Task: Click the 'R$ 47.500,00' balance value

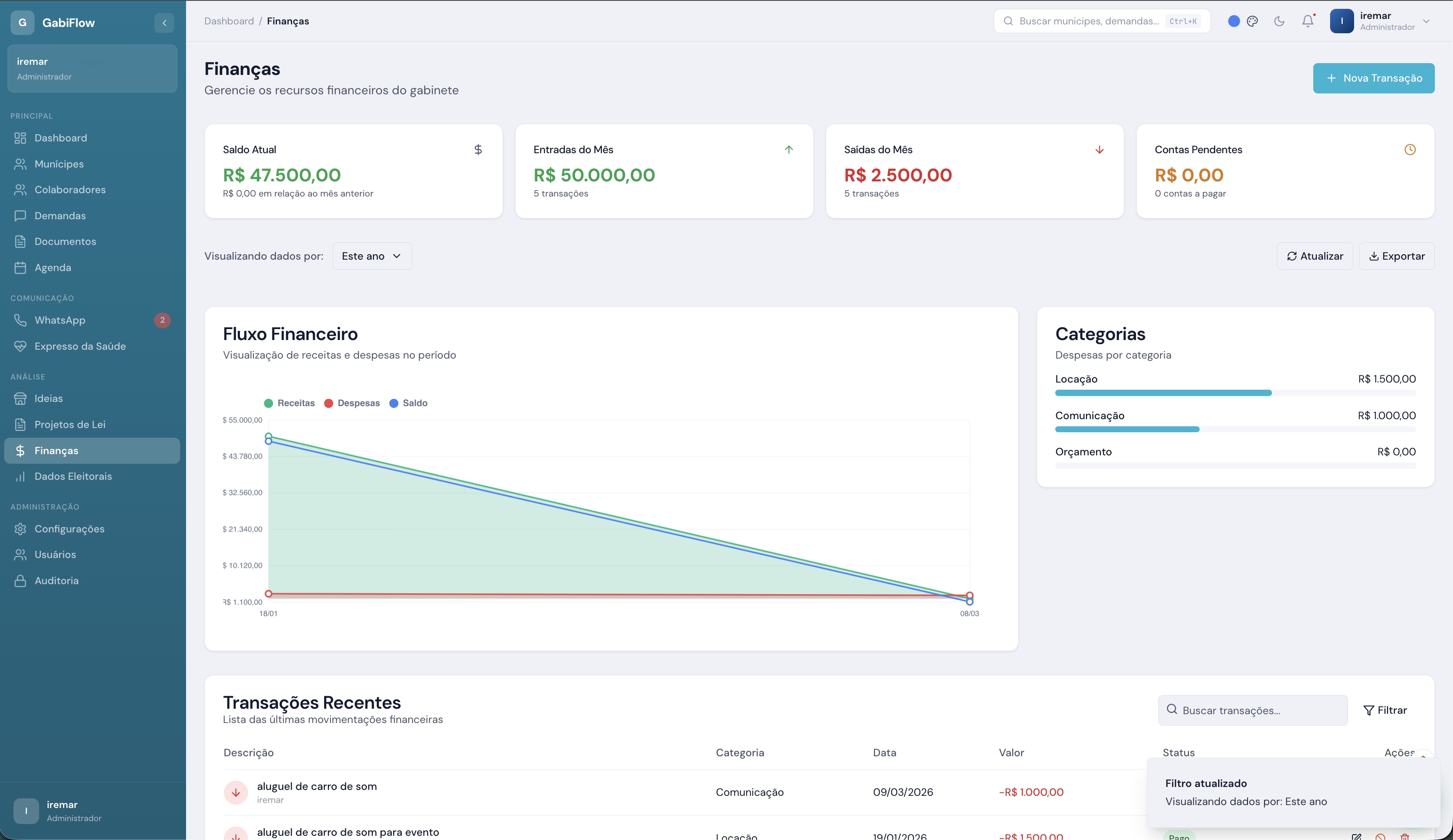Action: click(282, 175)
